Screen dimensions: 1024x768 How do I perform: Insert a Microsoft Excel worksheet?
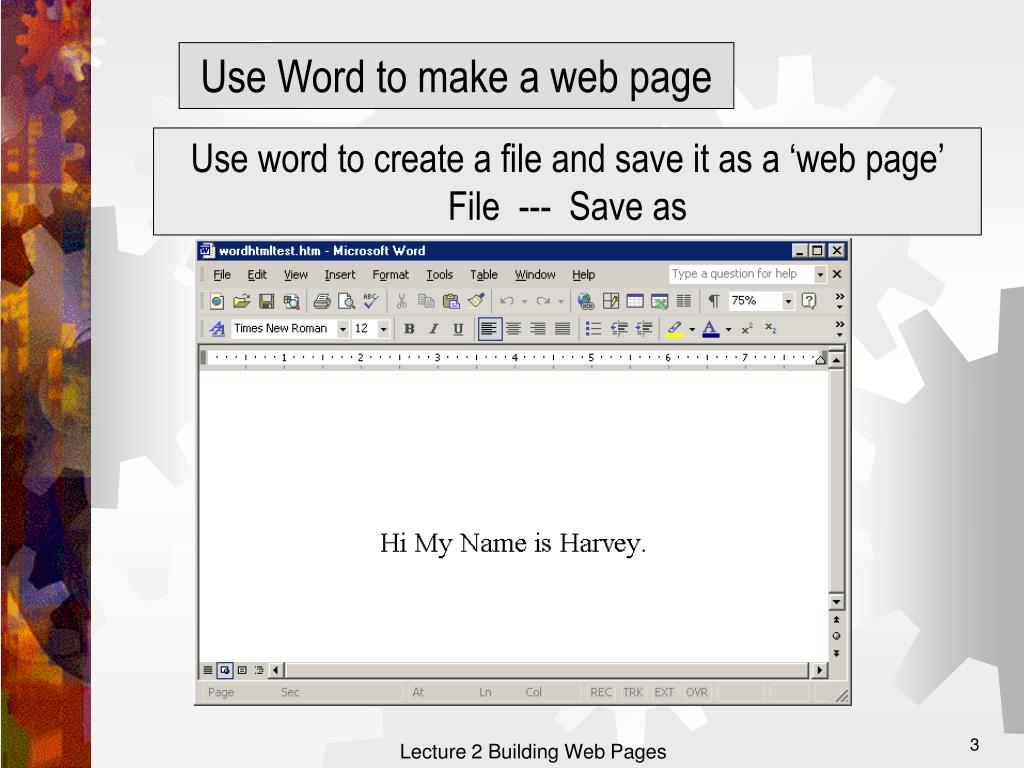tap(660, 301)
